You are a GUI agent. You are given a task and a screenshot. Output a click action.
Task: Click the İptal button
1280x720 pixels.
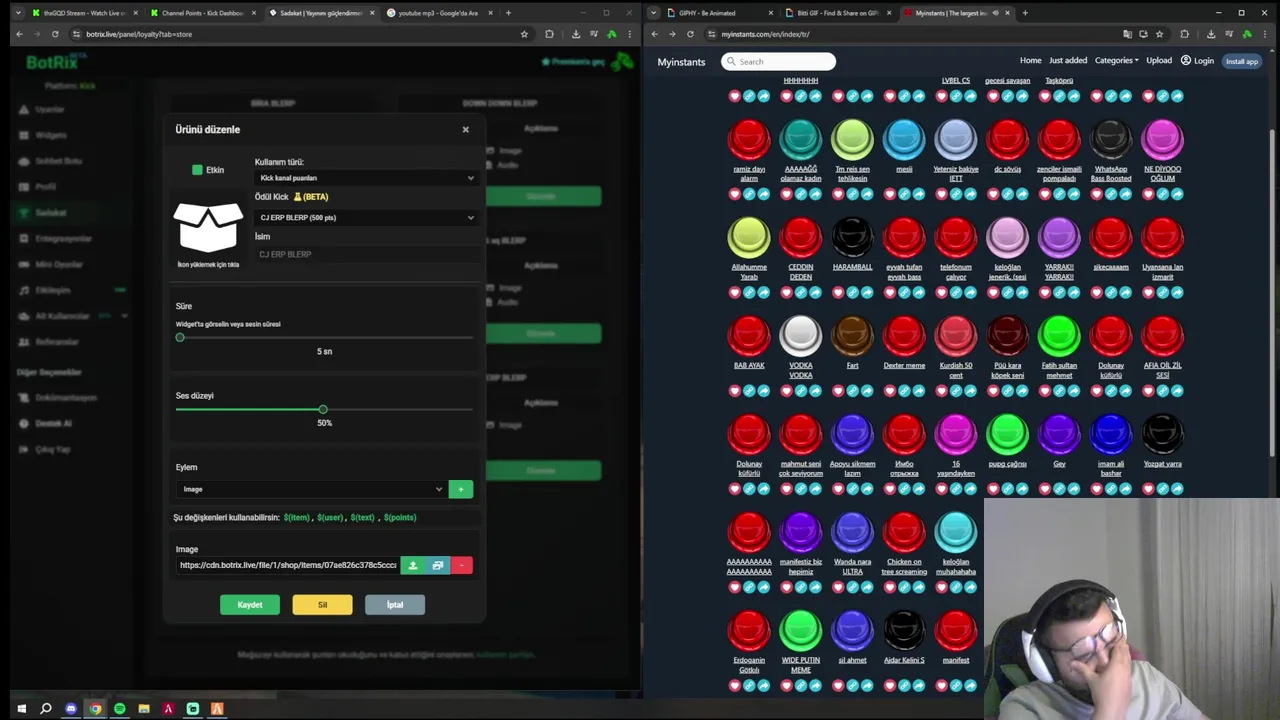pos(395,604)
